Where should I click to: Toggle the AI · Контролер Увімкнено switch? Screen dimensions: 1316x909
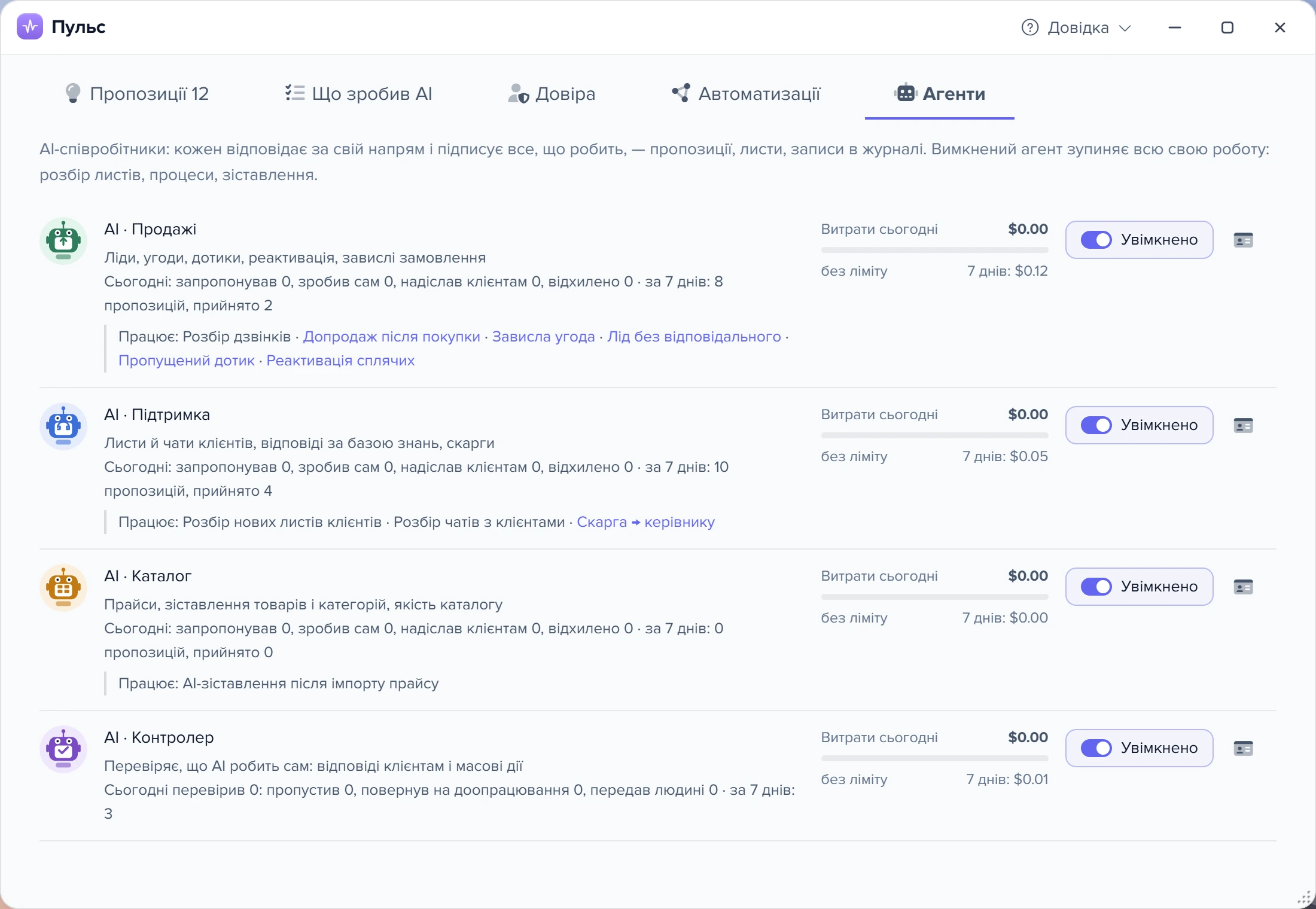[1096, 748]
